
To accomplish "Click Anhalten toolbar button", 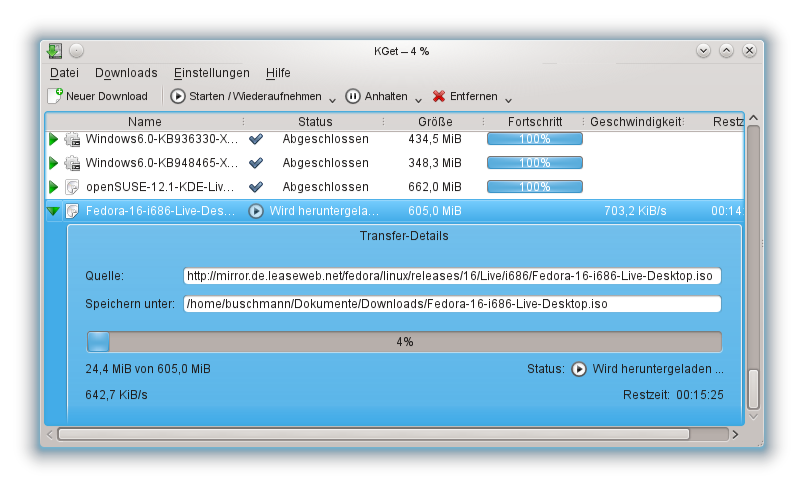I will tap(377, 96).
